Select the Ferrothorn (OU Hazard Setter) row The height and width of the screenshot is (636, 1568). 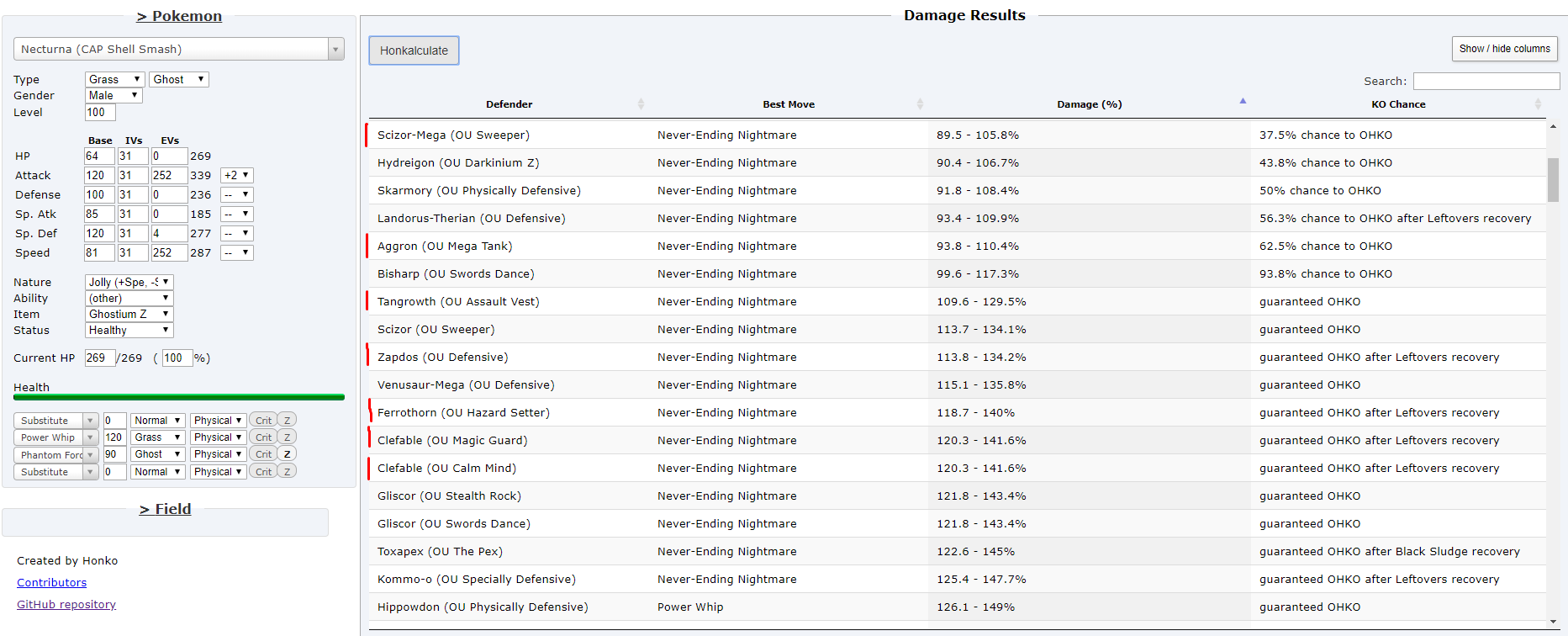pyautogui.click(x=957, y=412)
